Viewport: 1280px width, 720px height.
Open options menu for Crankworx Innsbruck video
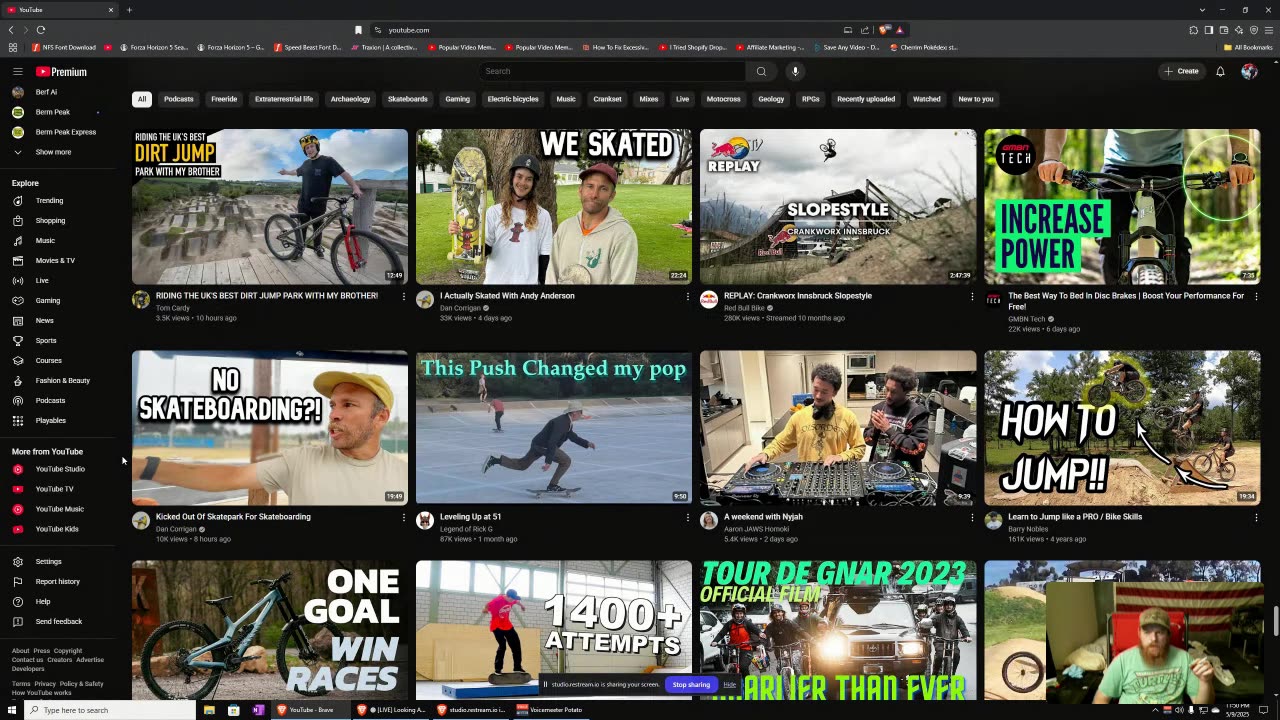click(x=972, y=296)
